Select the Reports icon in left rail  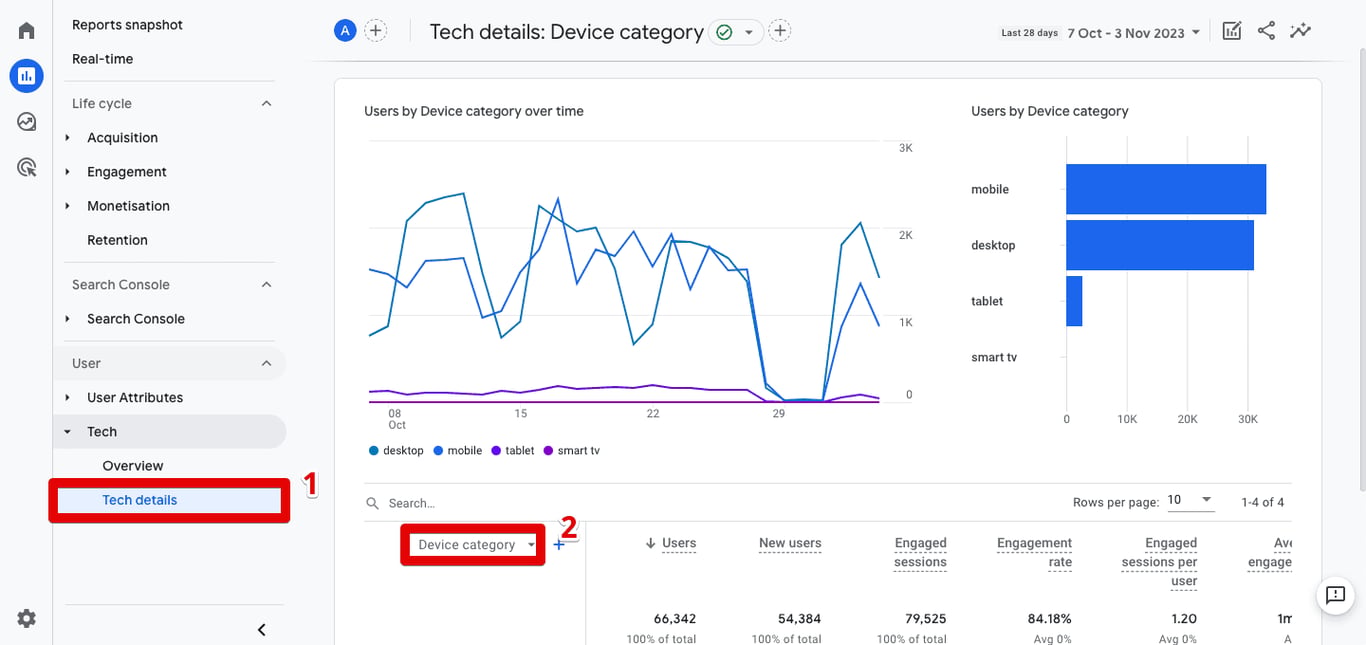point(27,75)
